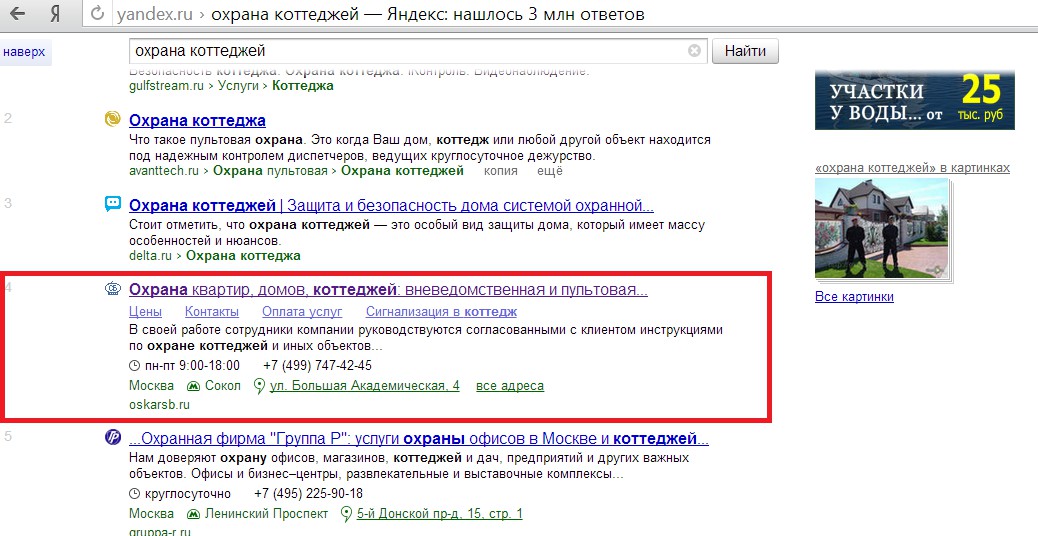1038x536 pixels.
Task: Click Охрана коттеджа breadcrumb under delta.ru
Action: click(x=244, y=255)
